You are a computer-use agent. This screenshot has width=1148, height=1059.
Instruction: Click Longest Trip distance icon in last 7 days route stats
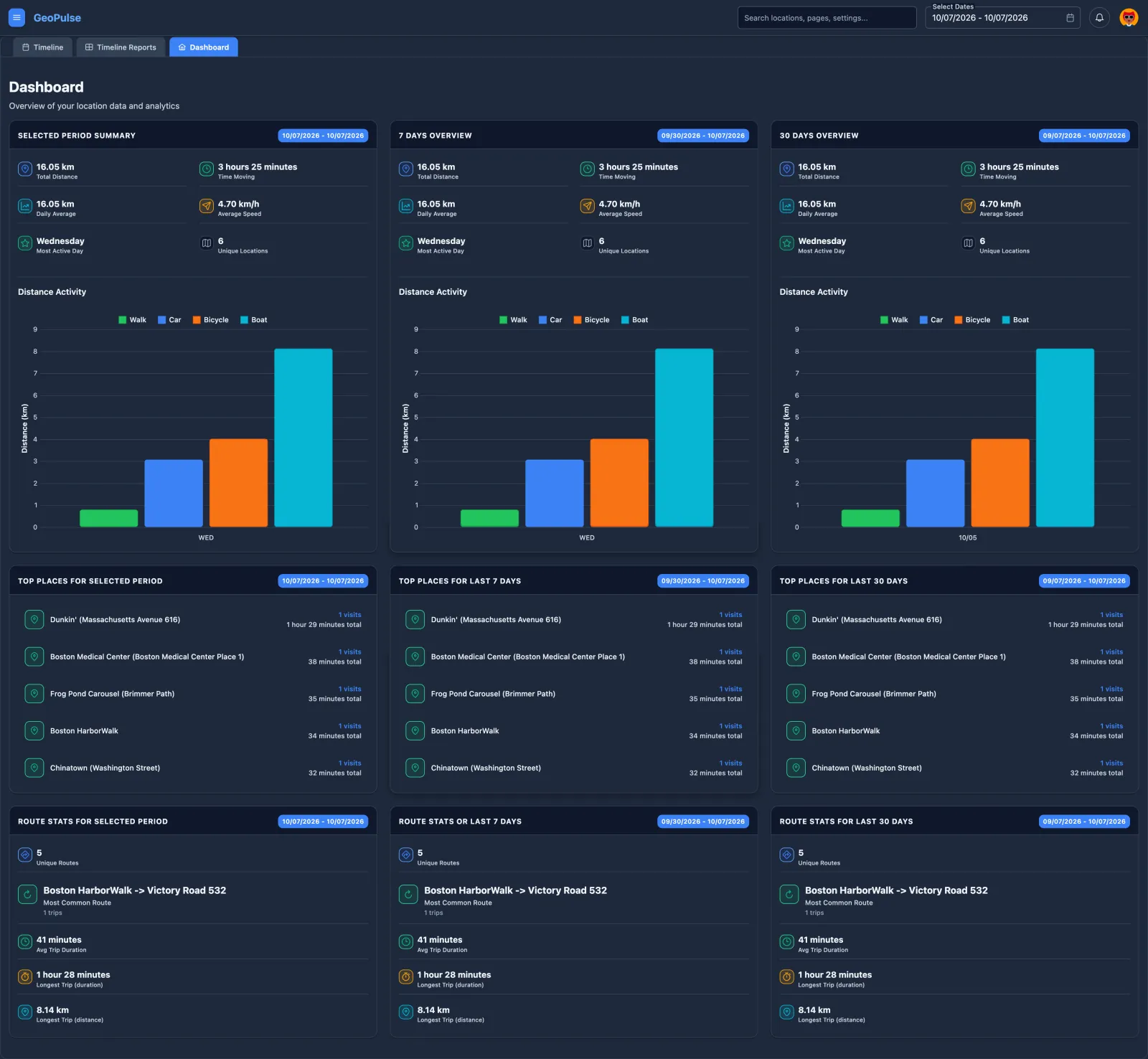tap(405, 1012)
